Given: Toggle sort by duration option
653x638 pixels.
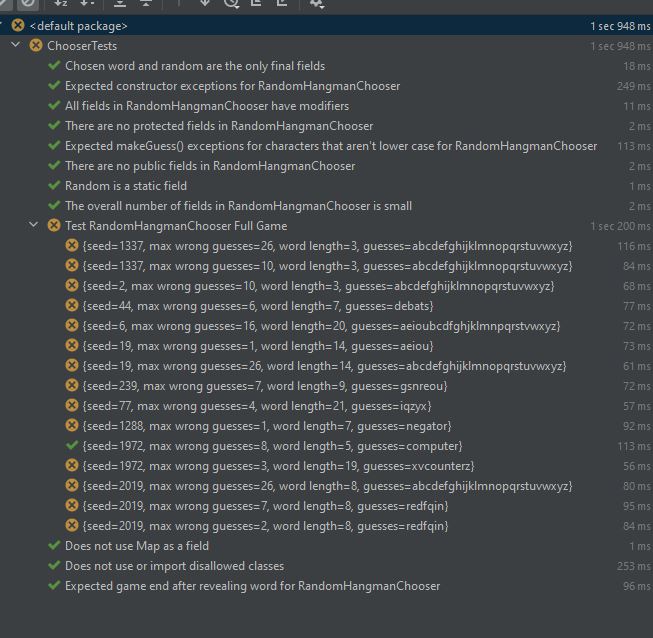Looking at the screenshot, I should tap(88, 4).
